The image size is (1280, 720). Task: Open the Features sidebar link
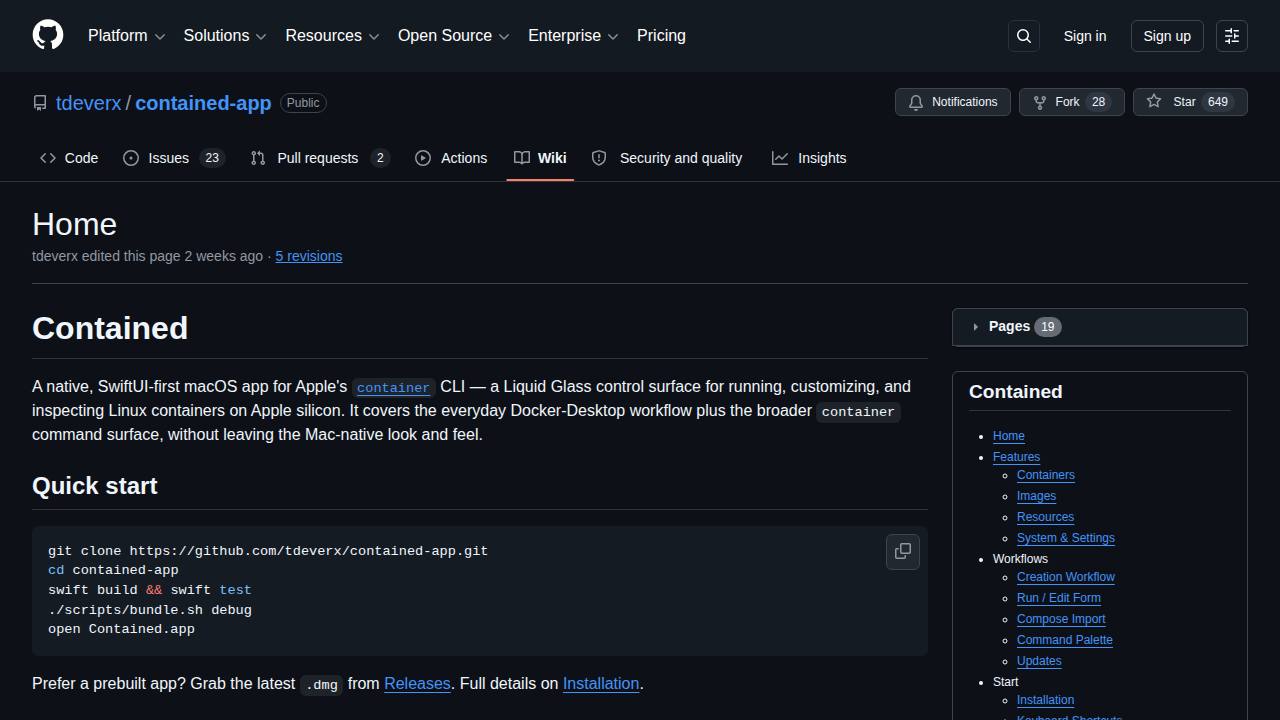tap(1016, 457)
